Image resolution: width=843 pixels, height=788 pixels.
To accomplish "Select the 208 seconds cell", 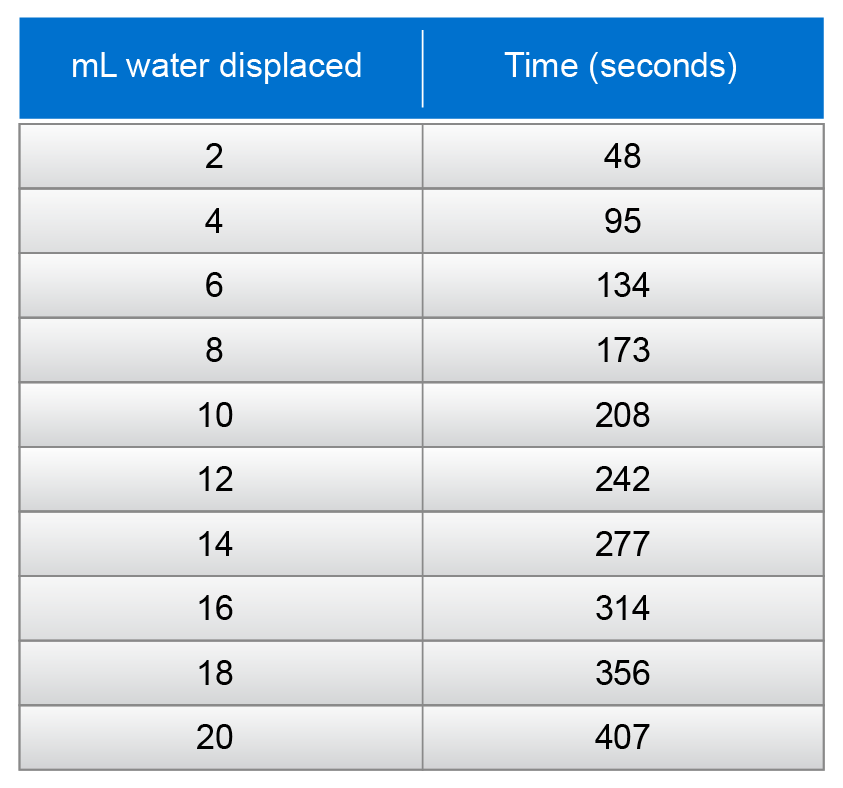I will 622,415.
